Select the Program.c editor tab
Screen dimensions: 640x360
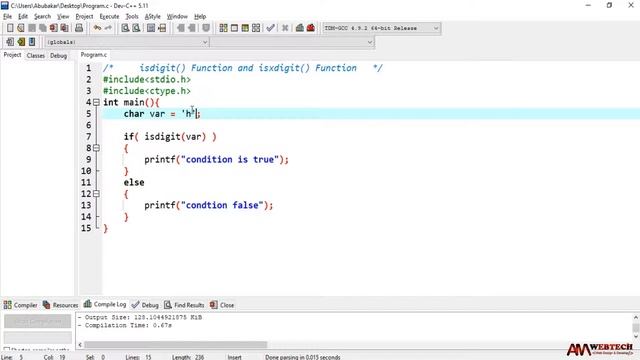pos(93,55)
